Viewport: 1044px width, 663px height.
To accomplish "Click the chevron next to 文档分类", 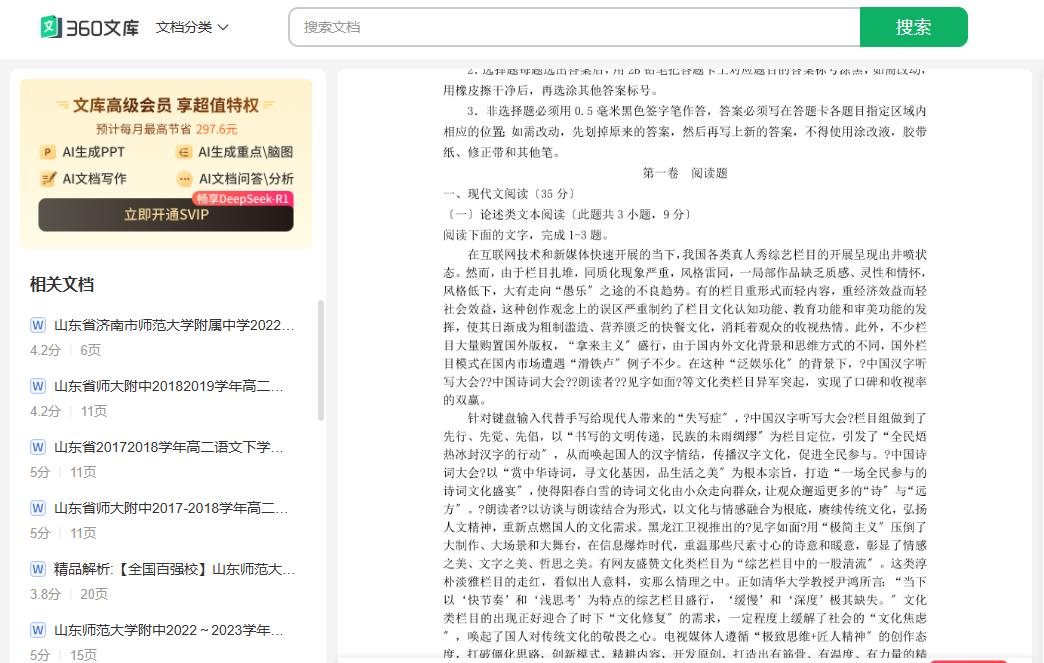I will (x=223, y=27).
